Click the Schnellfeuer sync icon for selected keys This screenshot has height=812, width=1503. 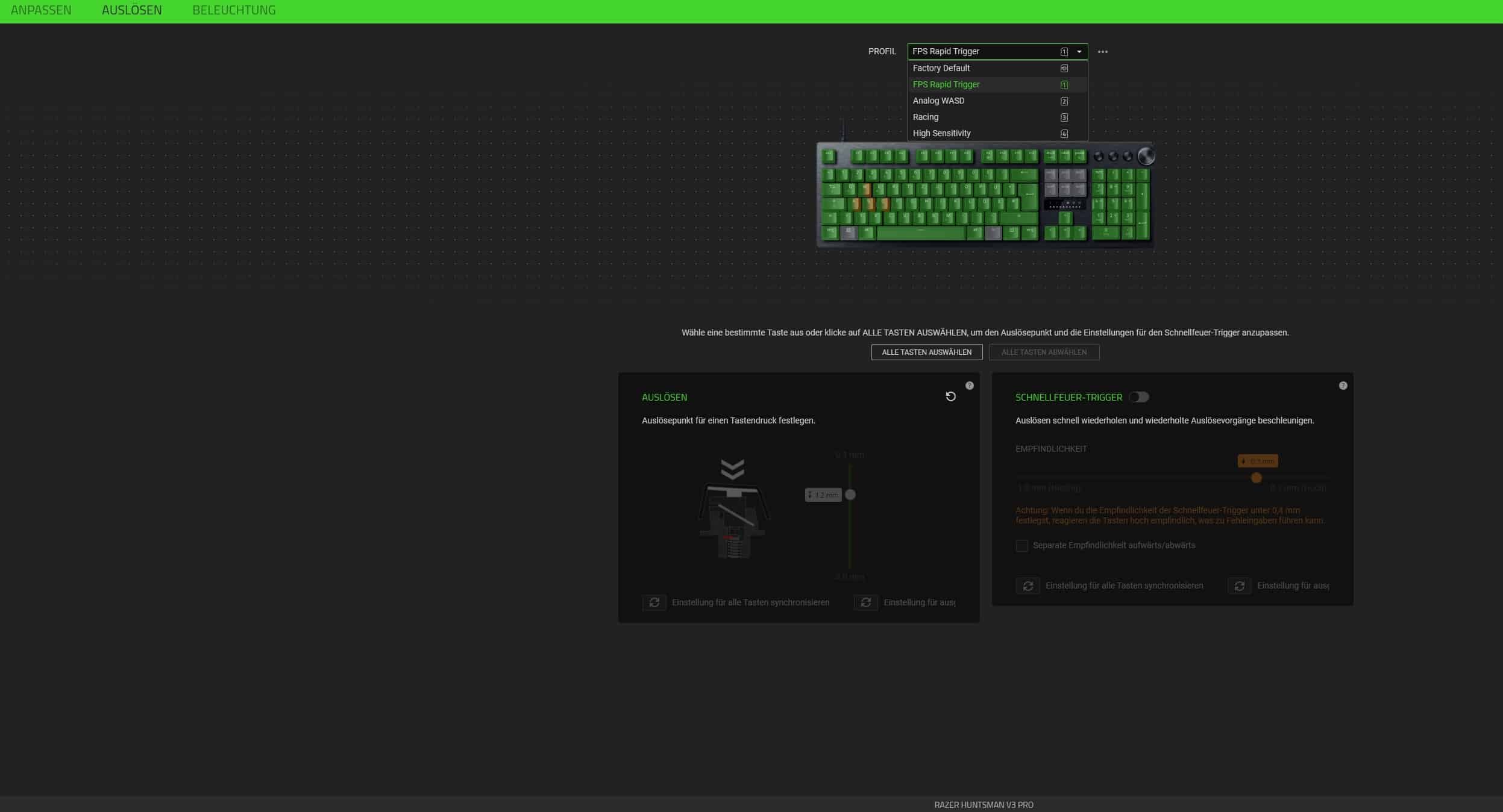coord(1239,586)
